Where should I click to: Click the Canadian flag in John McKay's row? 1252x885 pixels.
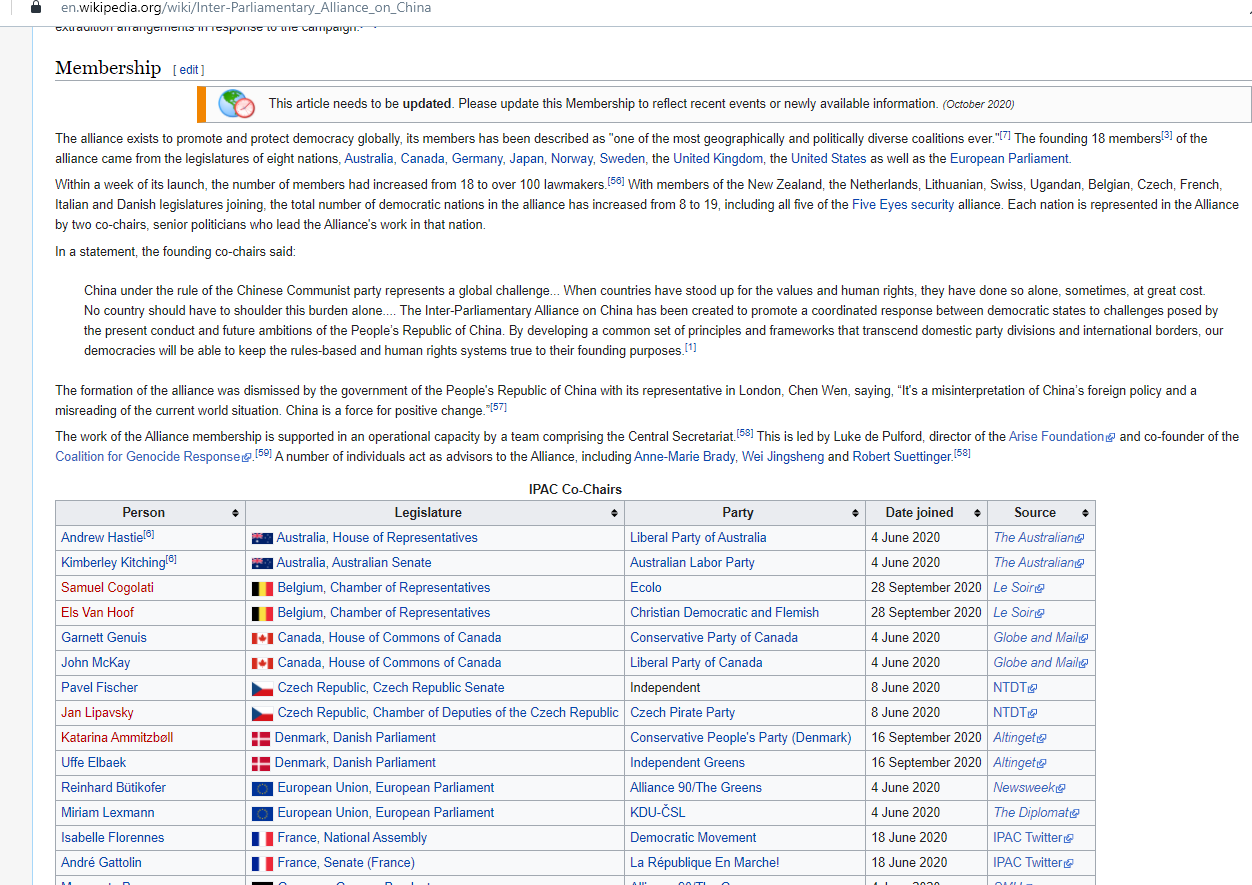262,663
